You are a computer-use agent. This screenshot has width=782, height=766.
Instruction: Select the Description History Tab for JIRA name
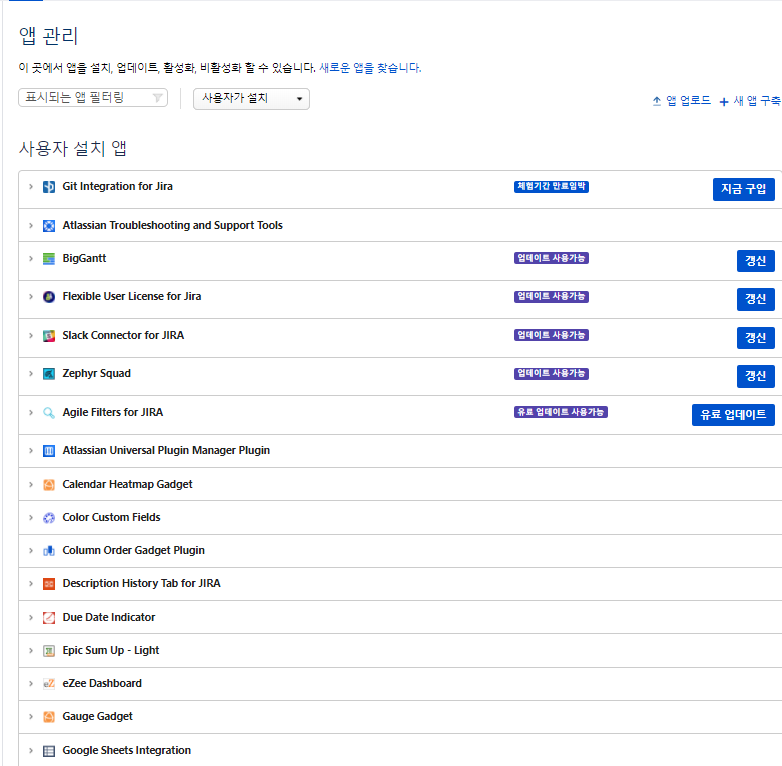(141, 583)
